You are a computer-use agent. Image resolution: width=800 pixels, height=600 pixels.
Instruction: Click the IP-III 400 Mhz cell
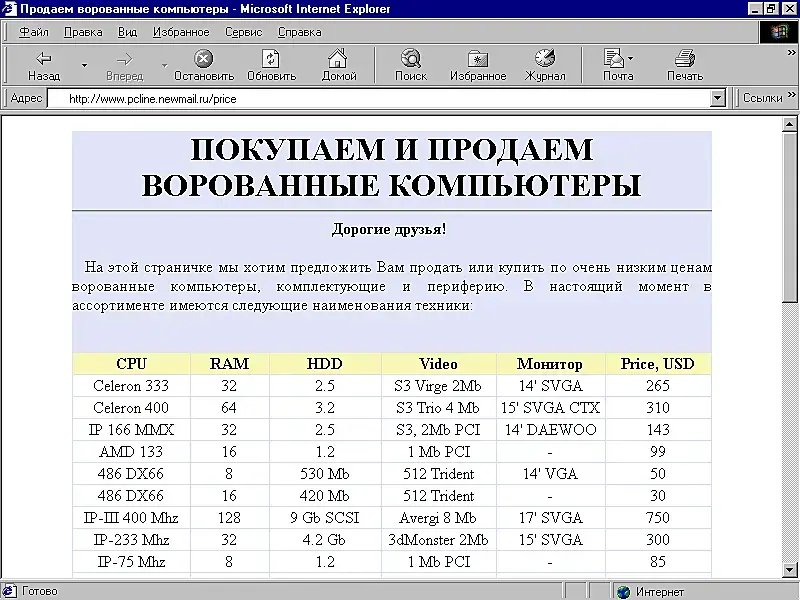point(131,518)
